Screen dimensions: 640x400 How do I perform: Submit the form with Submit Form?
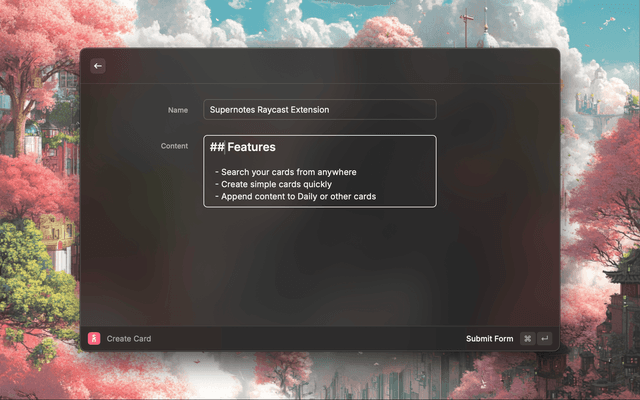coord(489,338)
